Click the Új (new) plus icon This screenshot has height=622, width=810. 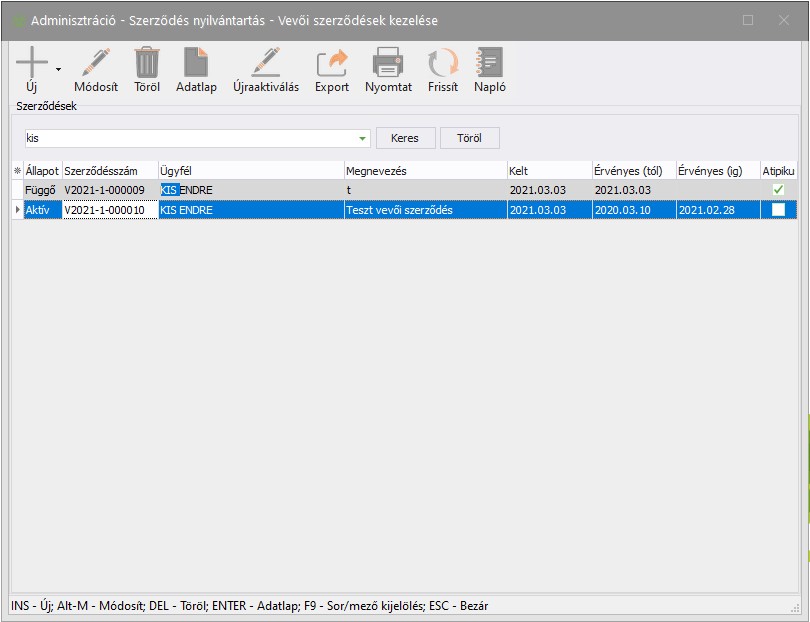click(x=32, y=64)
